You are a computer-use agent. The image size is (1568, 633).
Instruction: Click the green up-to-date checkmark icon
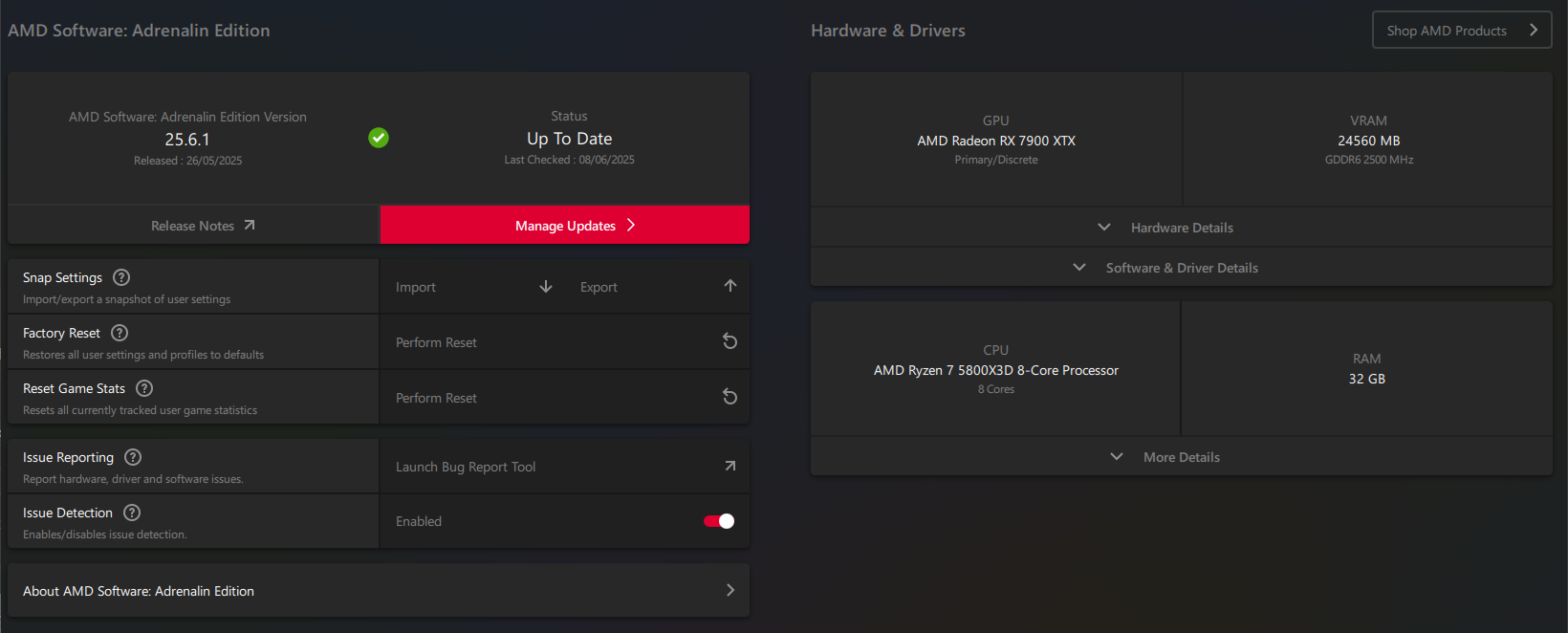click(379, 138)
